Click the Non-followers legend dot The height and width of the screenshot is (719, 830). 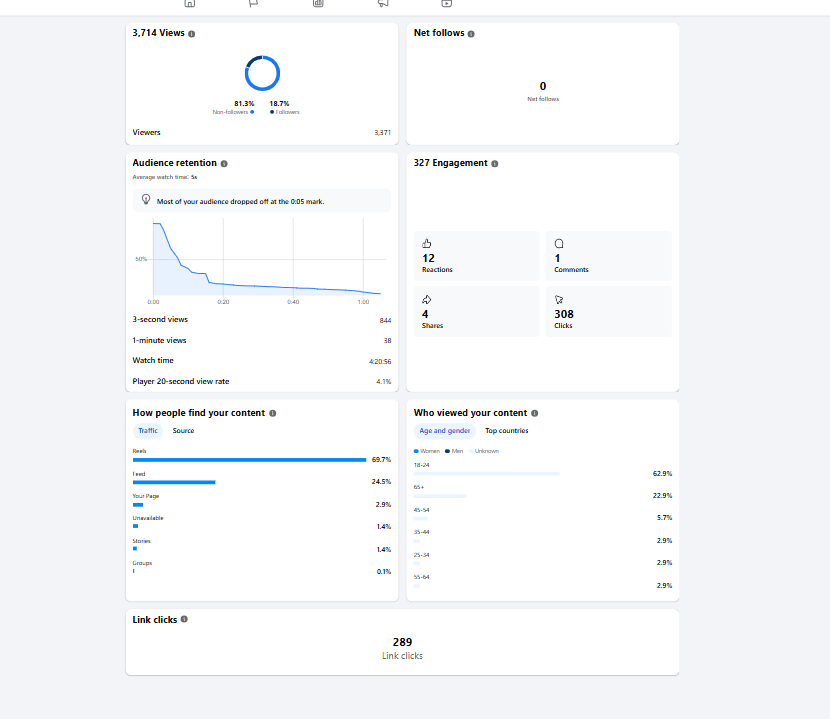coord(252,112)
